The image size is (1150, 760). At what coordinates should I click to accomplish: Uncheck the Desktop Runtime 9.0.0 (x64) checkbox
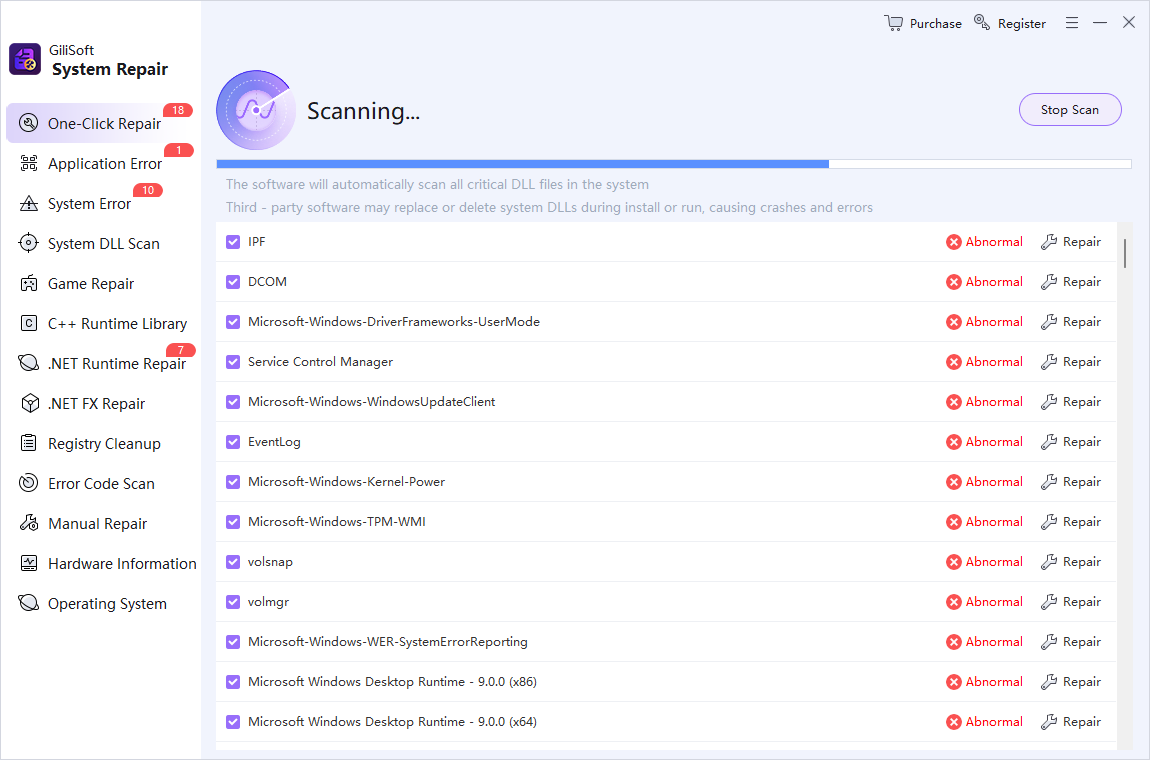(233, 722)
